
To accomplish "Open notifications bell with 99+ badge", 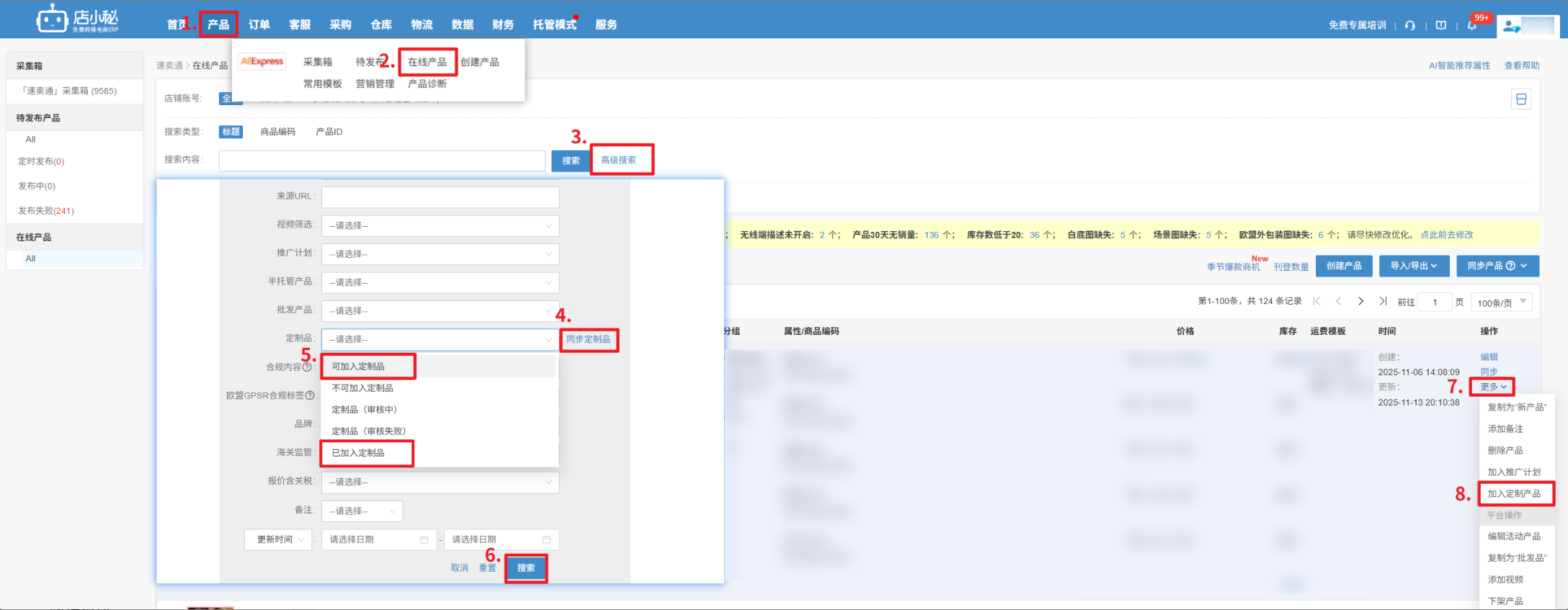I will (x=1472, y=25).
